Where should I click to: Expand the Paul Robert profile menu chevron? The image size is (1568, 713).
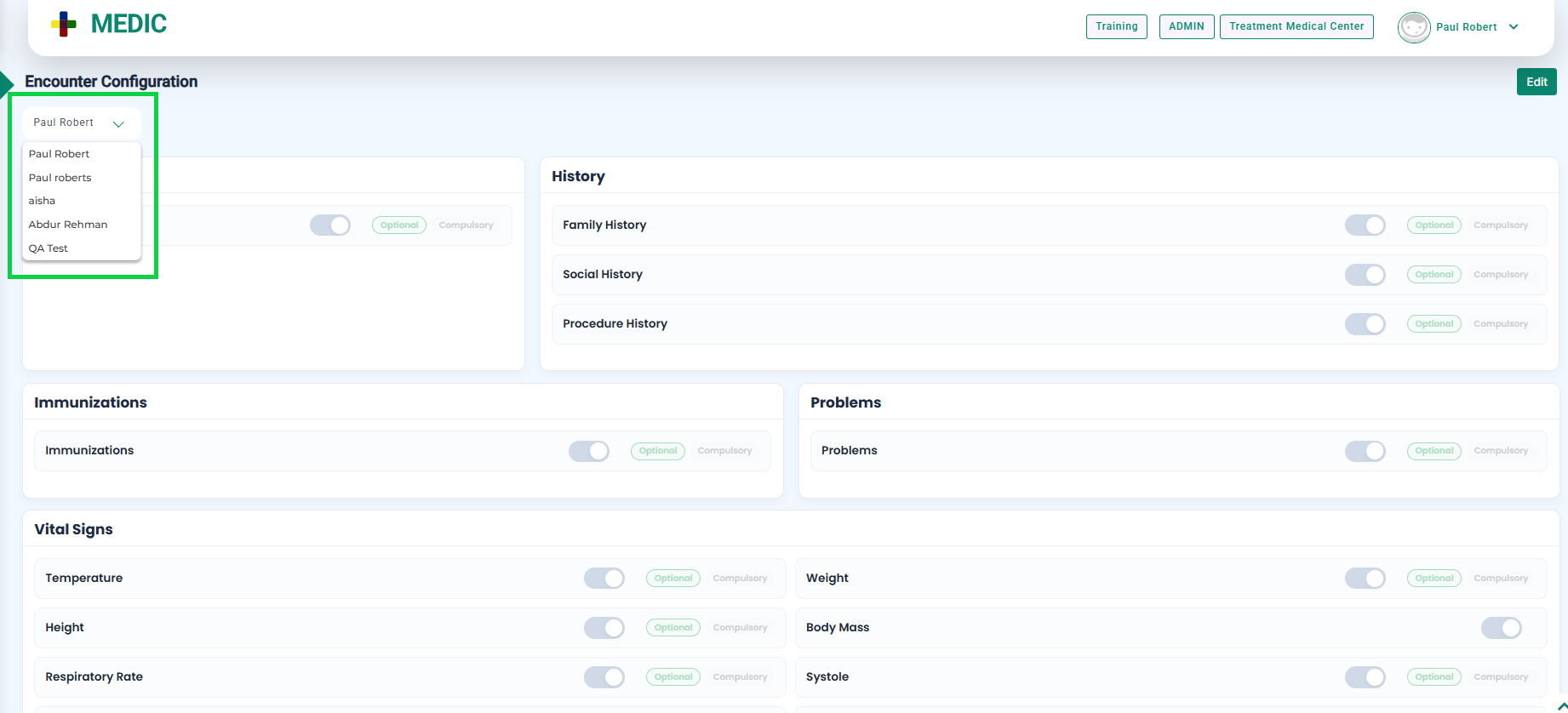1514,27
